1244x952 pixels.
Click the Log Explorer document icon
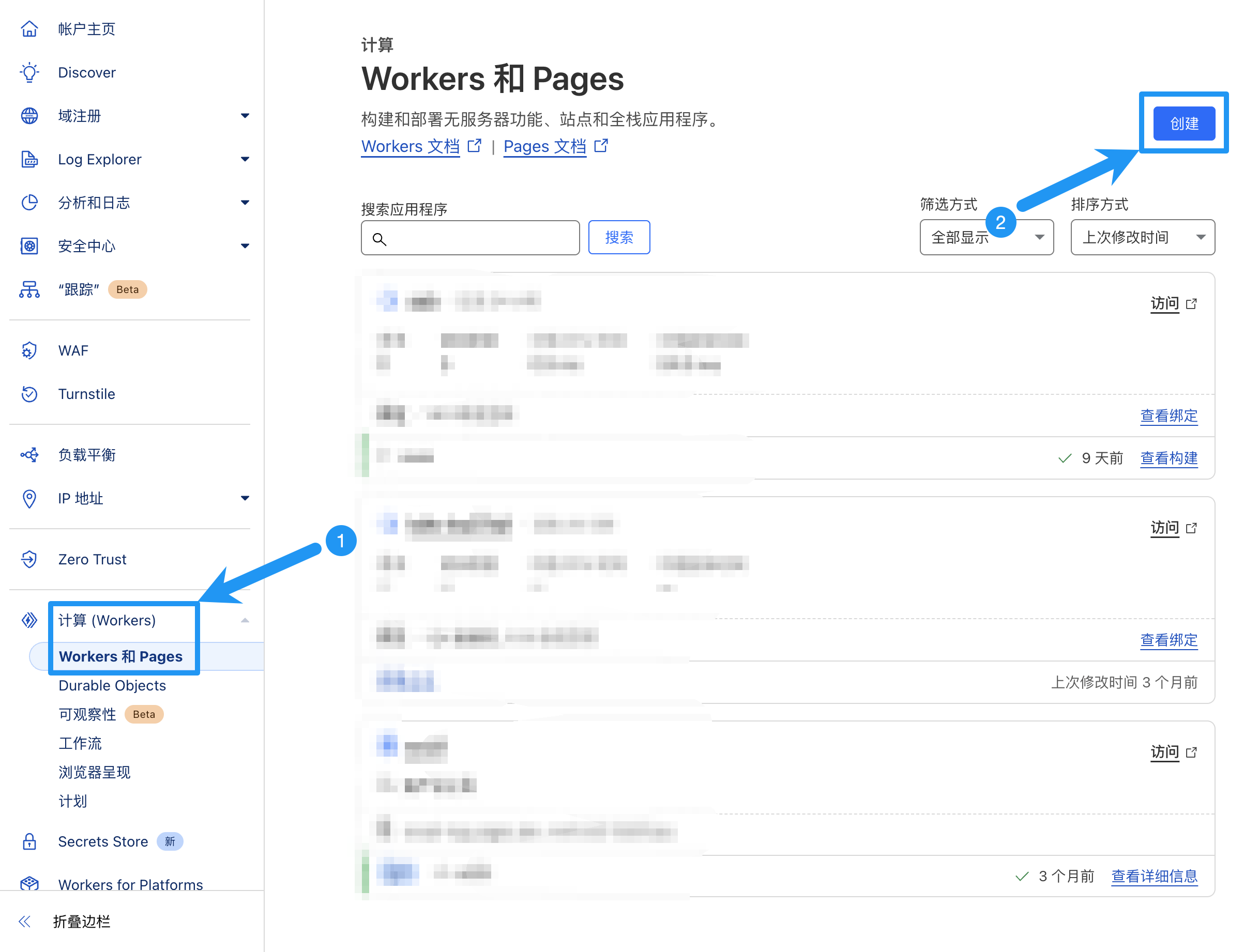point(29,159)
